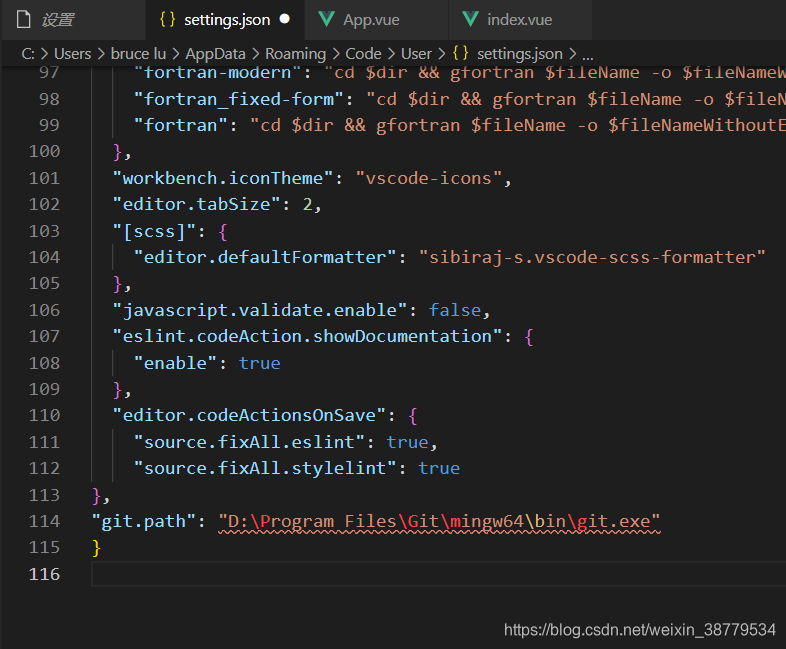Click the true value on line 108
This screenshot has height=649, width=786.
260,363
